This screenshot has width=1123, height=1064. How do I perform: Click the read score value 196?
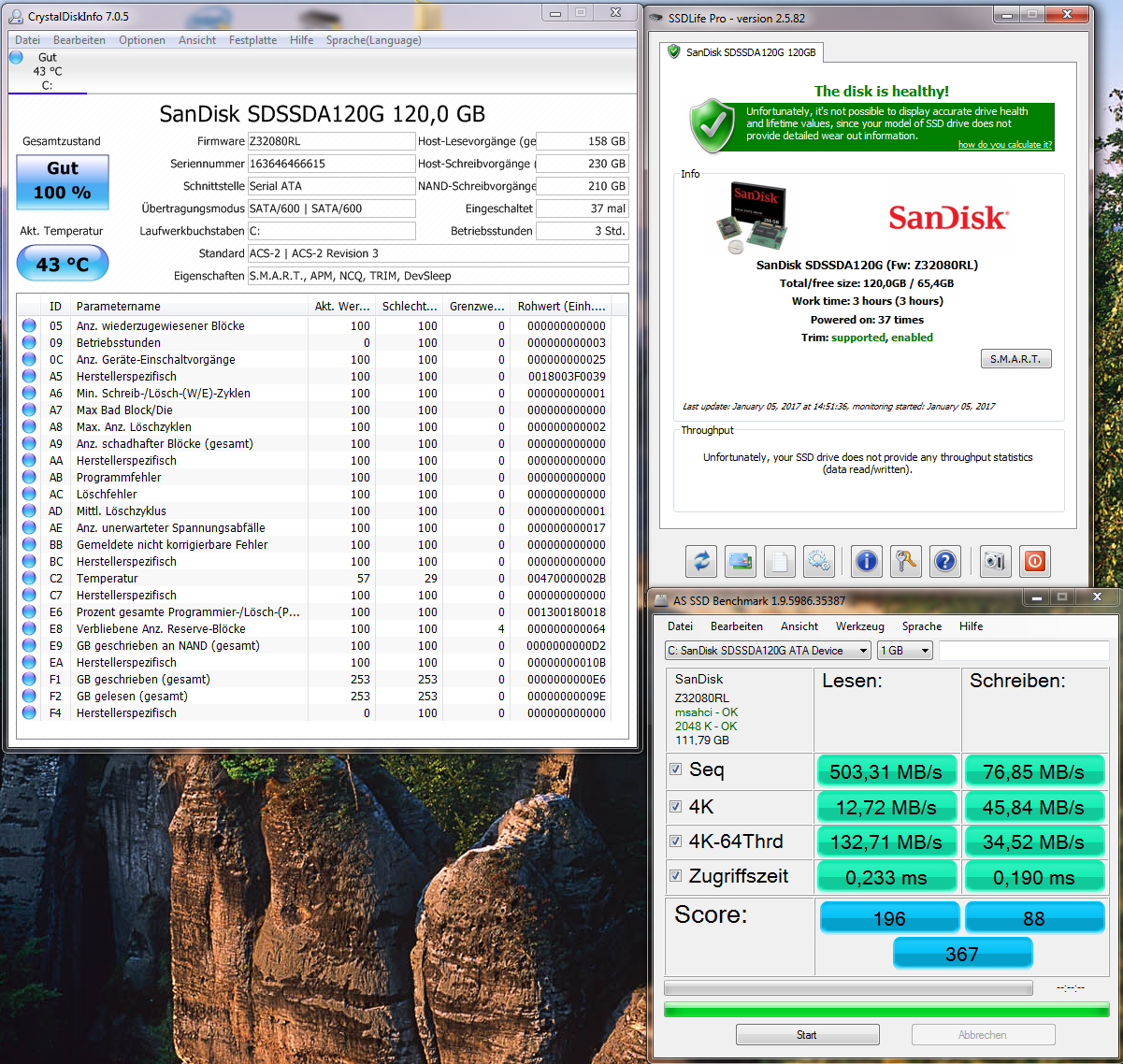[889, 918]
